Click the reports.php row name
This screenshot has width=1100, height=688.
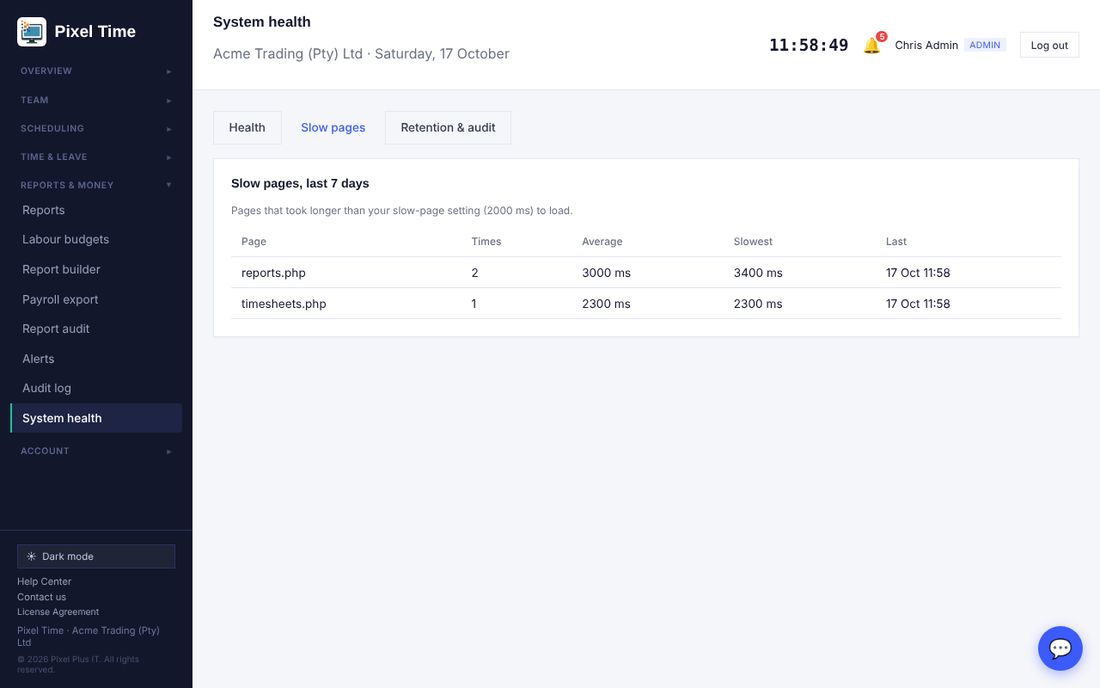pyautogui.click(x=274, y=273)
